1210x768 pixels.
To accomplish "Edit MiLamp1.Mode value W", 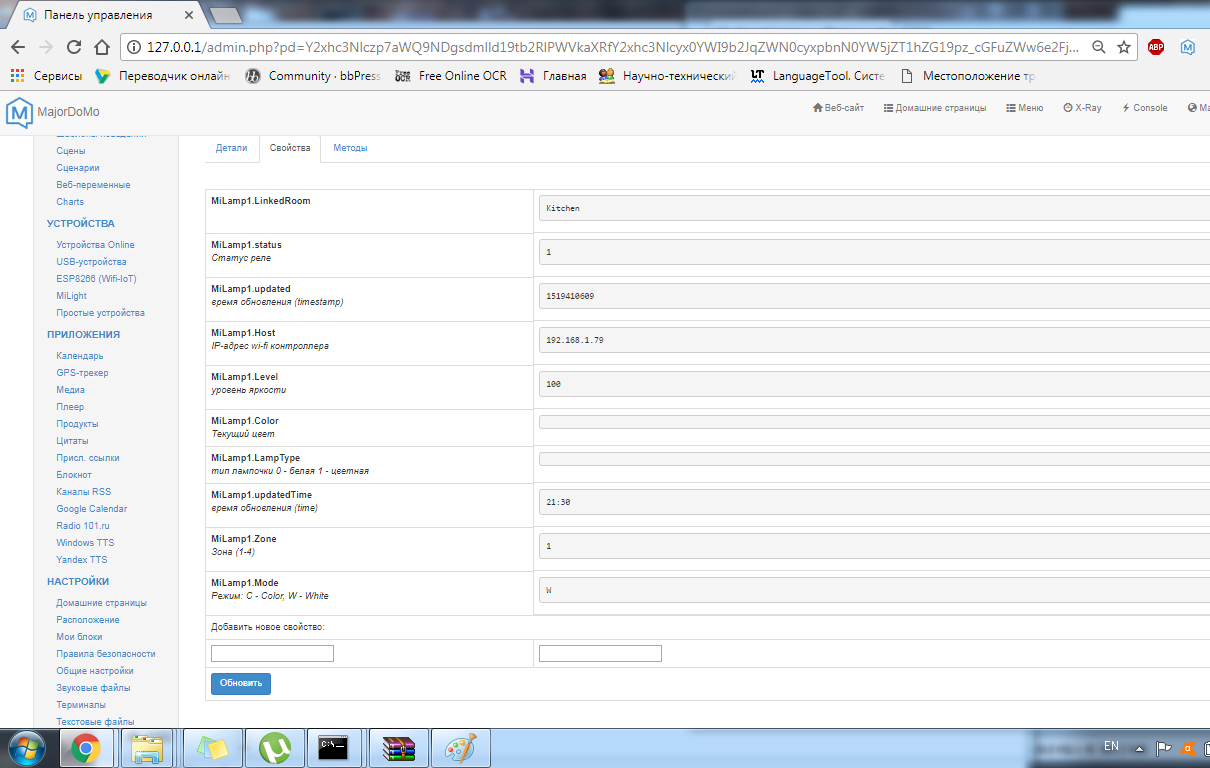I will coord(874,590).
